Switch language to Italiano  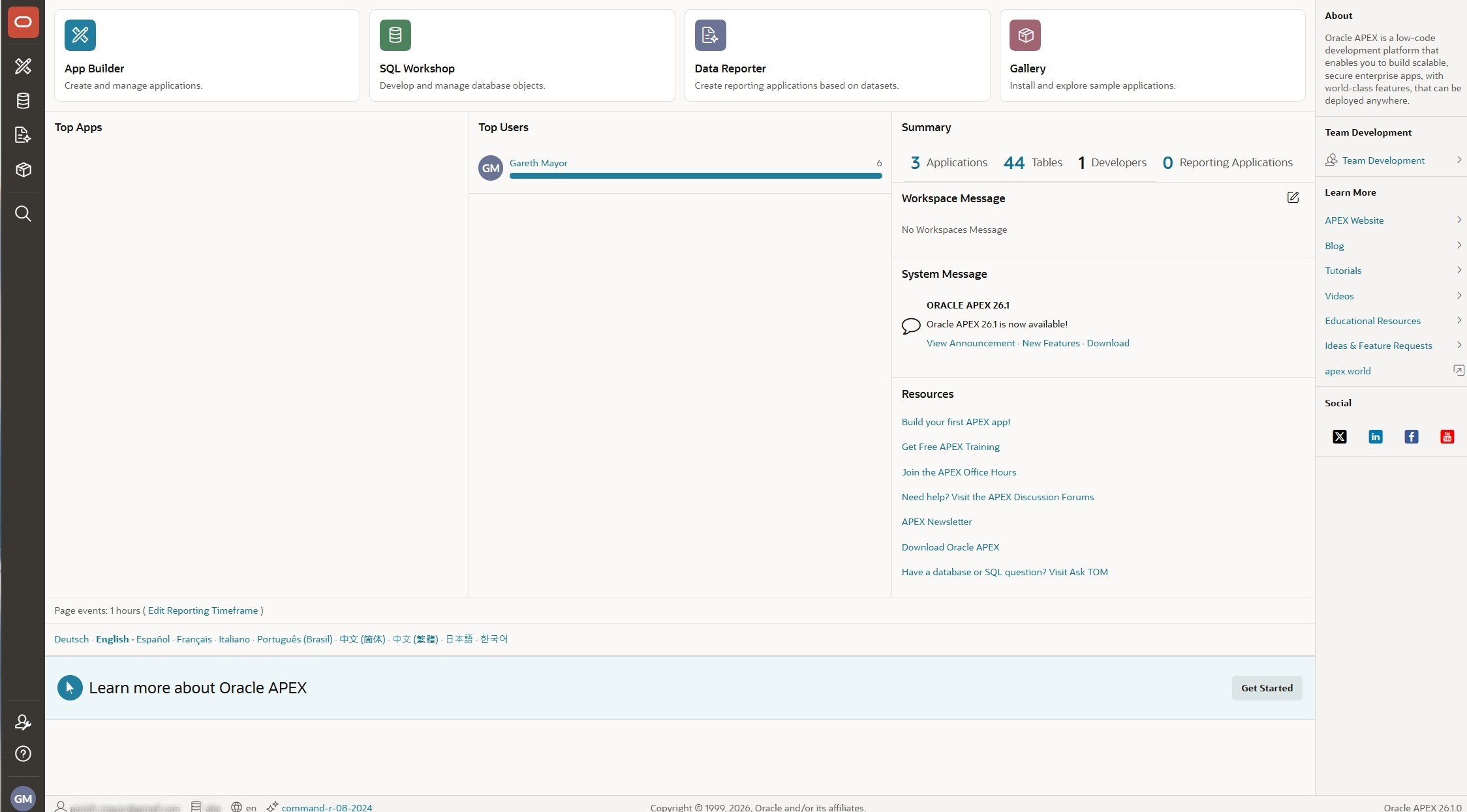coord(234,639)
